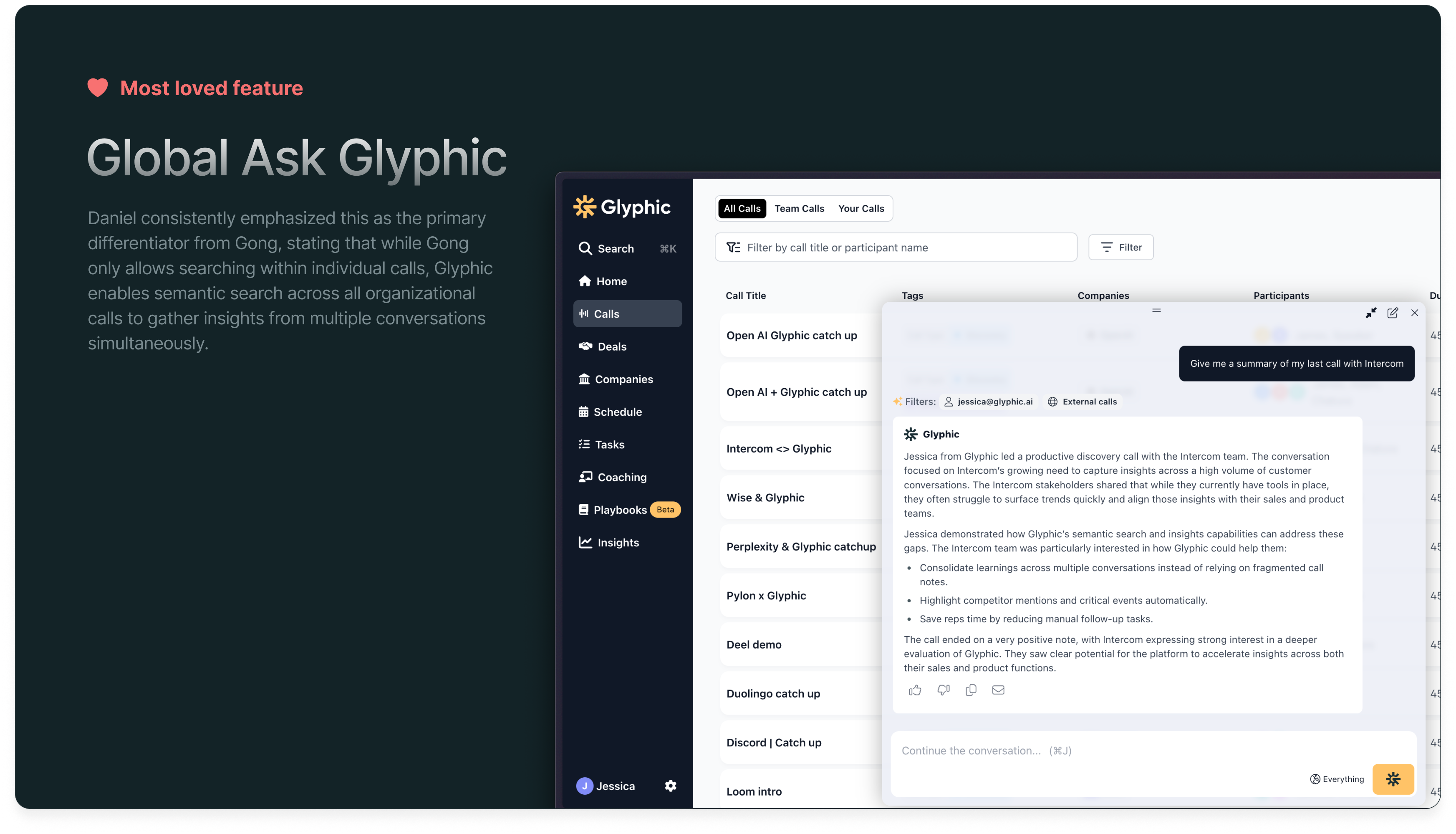
Task: Open the Filter options button
Action: (x=1120, y=248)
